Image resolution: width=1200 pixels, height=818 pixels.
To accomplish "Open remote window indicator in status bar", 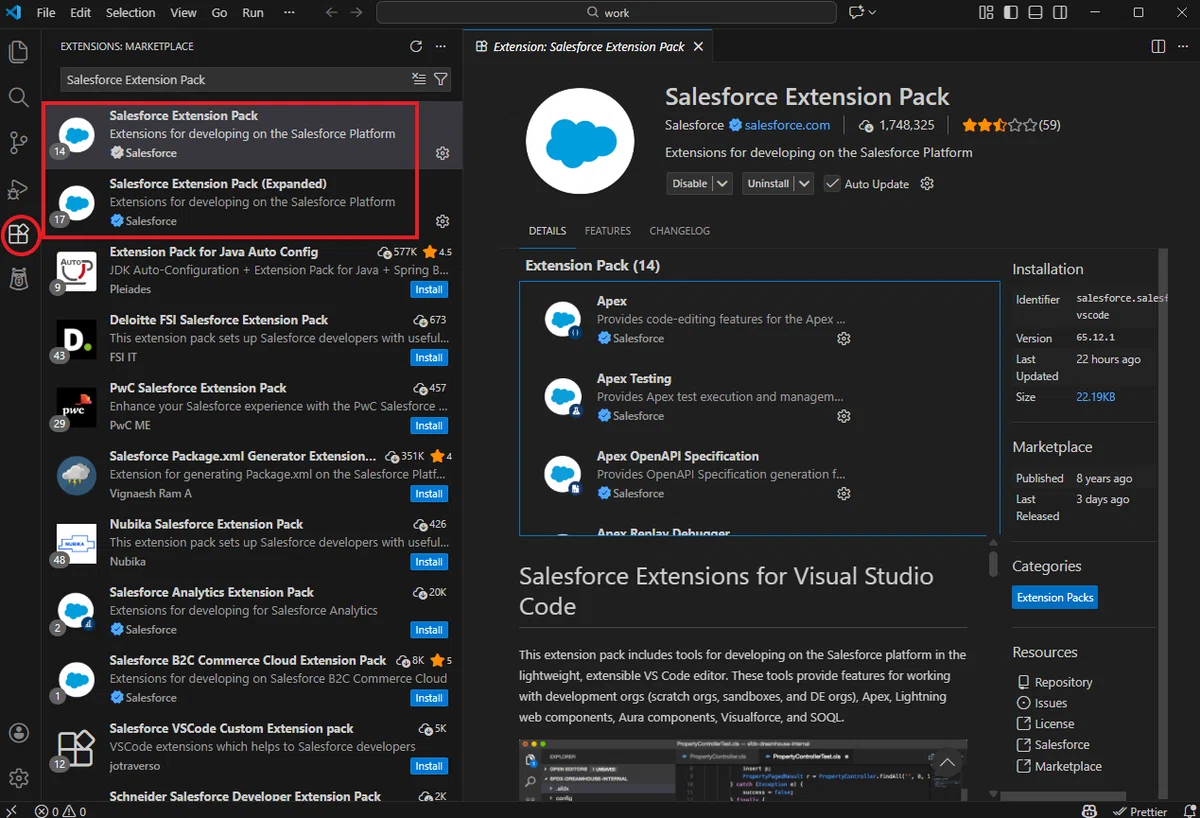I will click(11, 811).
